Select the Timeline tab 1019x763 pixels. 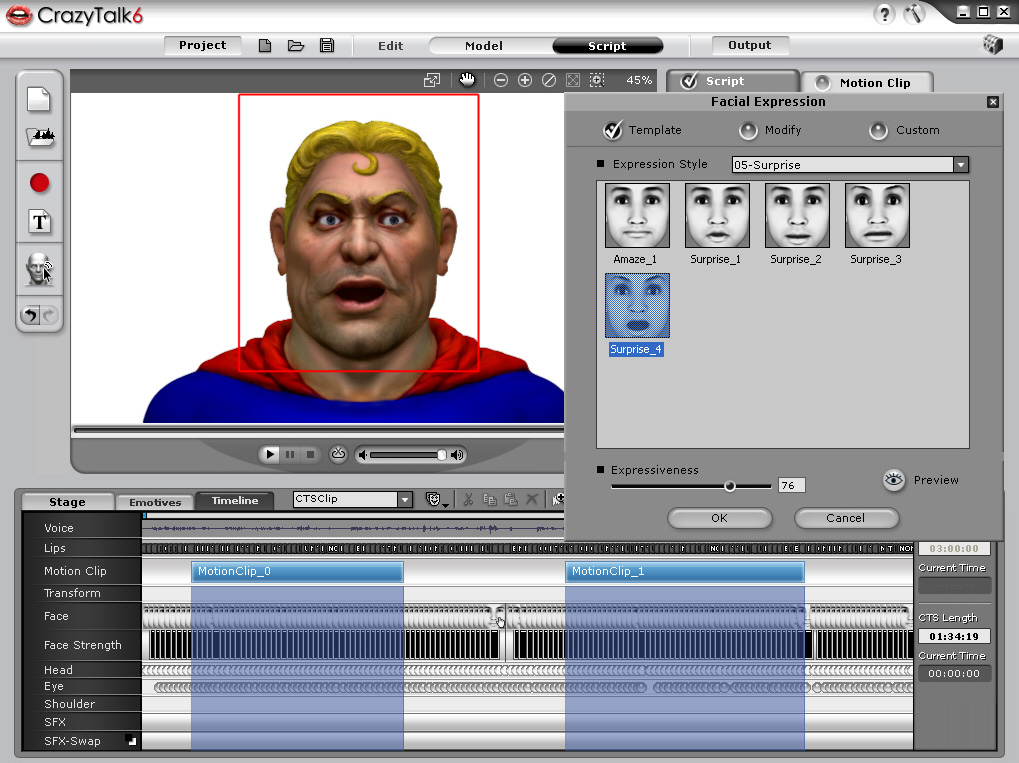tap(235, 500)
